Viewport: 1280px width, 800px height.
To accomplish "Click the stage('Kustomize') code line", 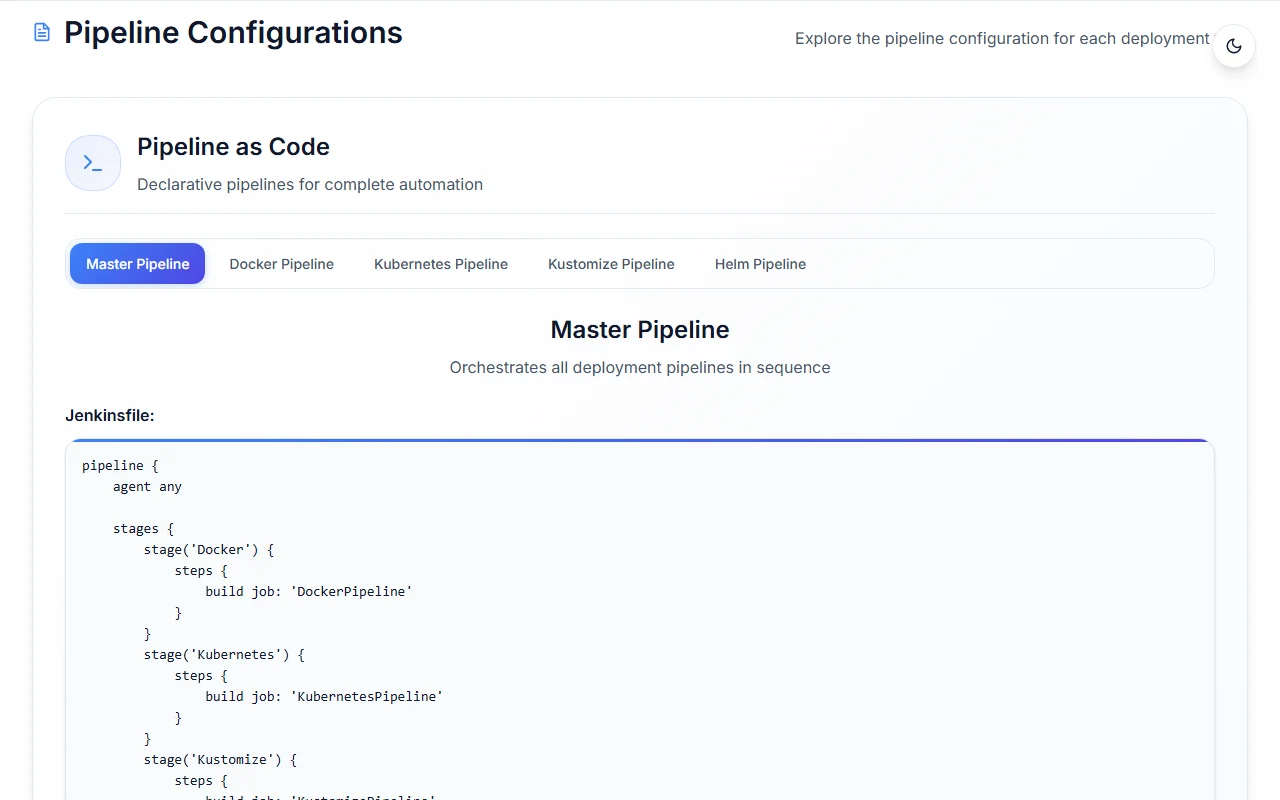I will click(x=220, y=760).
